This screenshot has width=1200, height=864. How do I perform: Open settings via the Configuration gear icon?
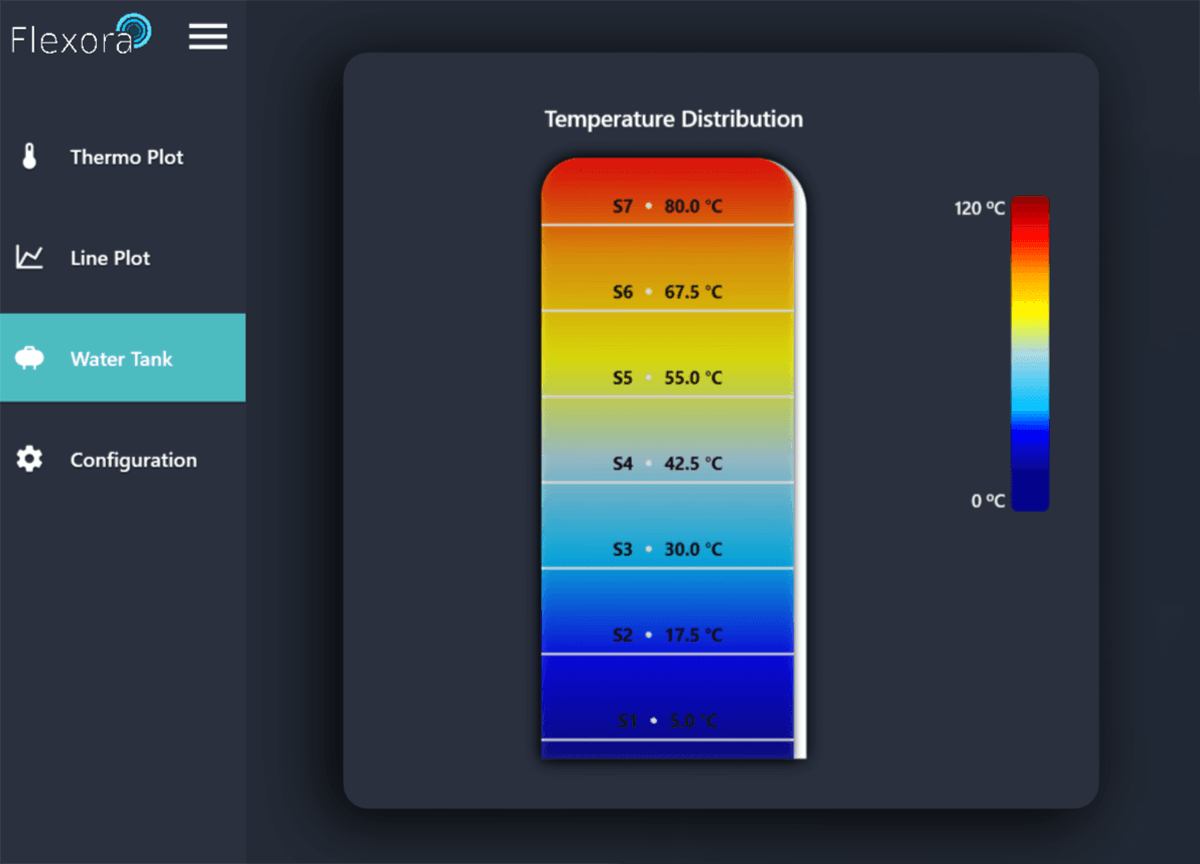[x=30, y=459]
